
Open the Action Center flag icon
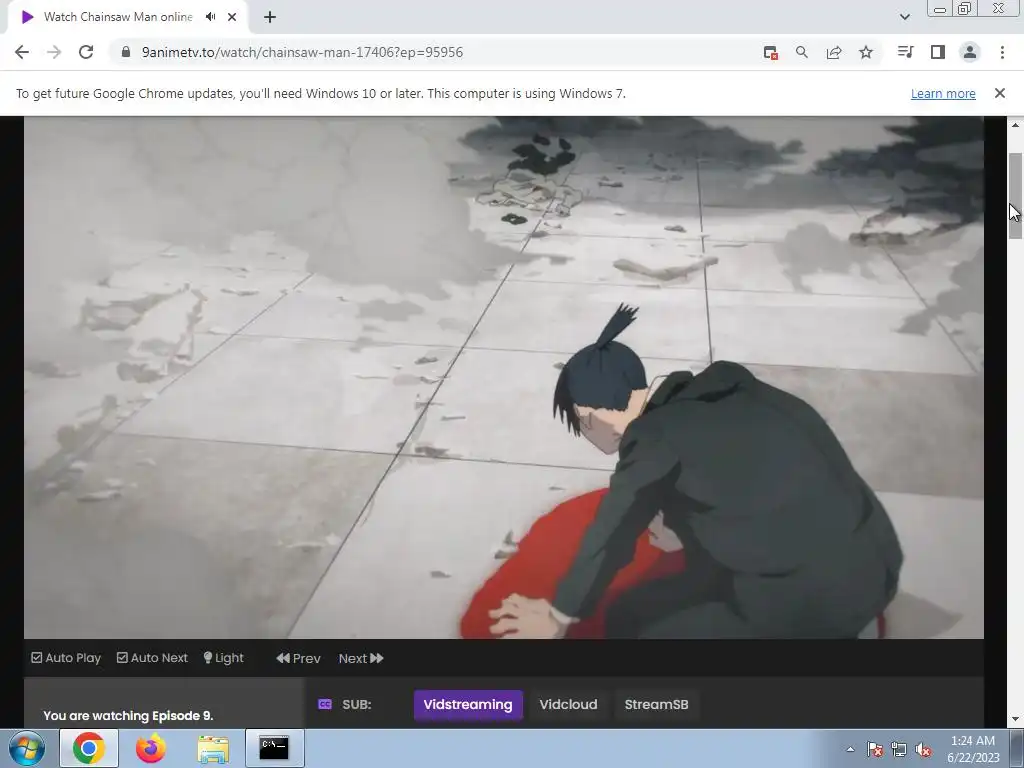(874, 749)
